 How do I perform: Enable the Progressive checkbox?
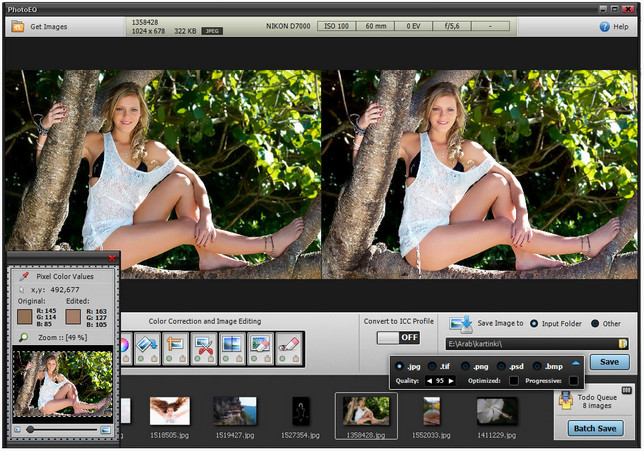pyautogui.click(x=574, y=381)
